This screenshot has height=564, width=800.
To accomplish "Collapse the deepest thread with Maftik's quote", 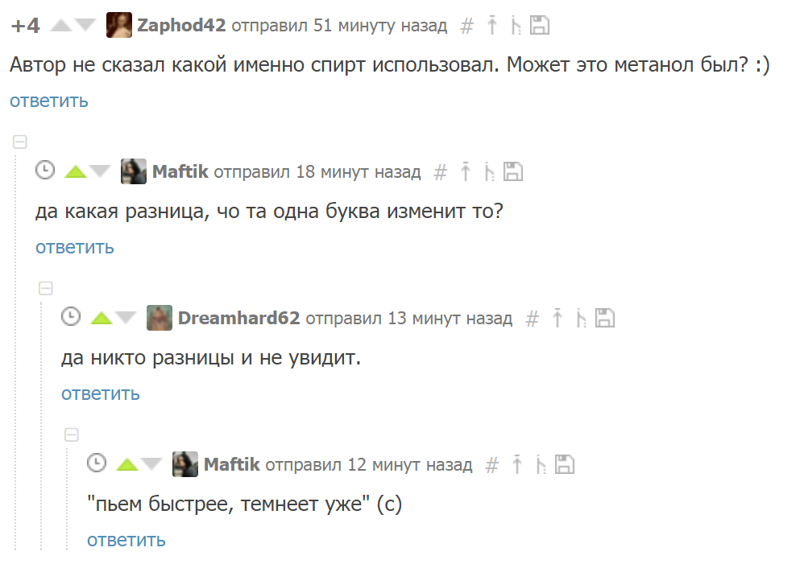I will coord(71,435).
